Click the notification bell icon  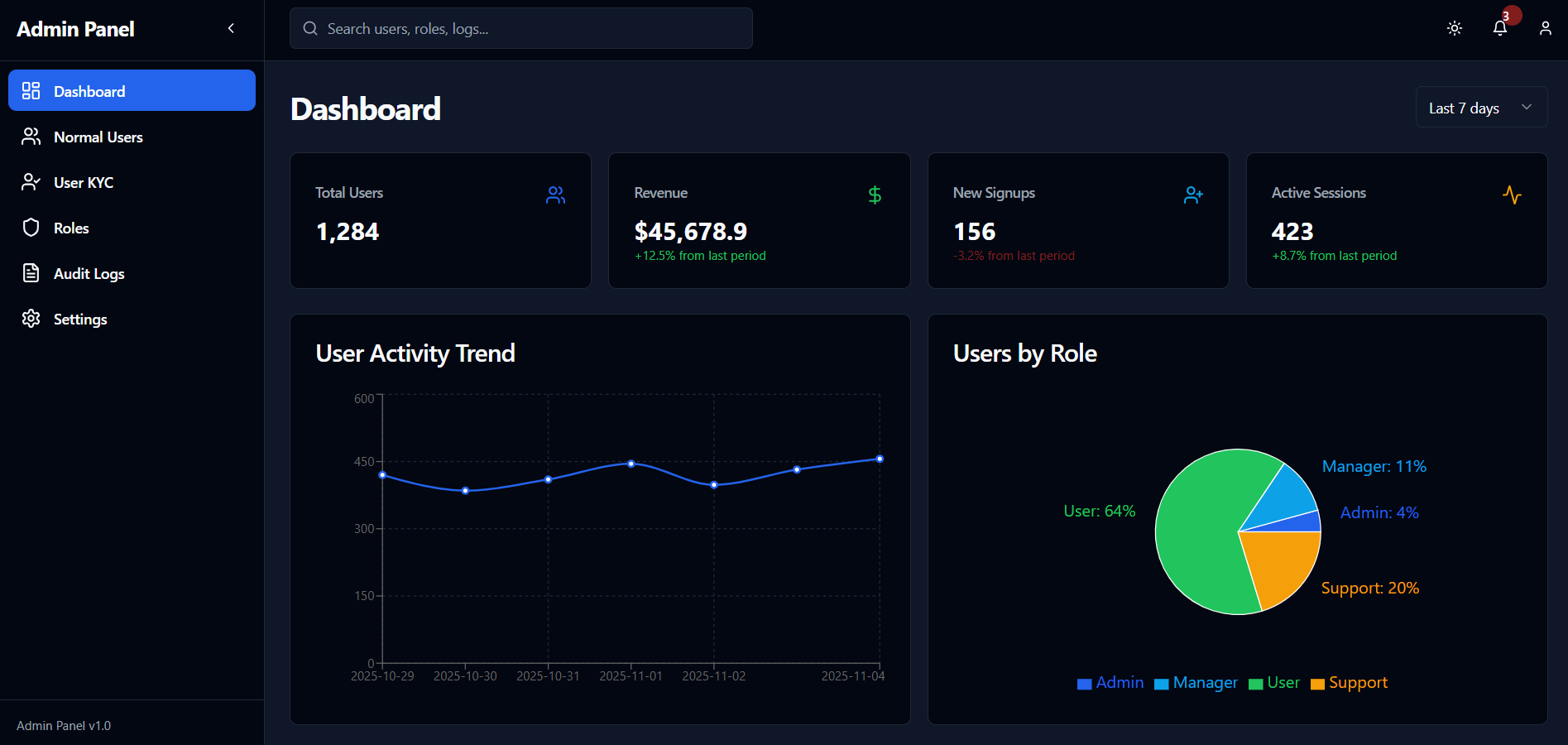(1499, 28)
